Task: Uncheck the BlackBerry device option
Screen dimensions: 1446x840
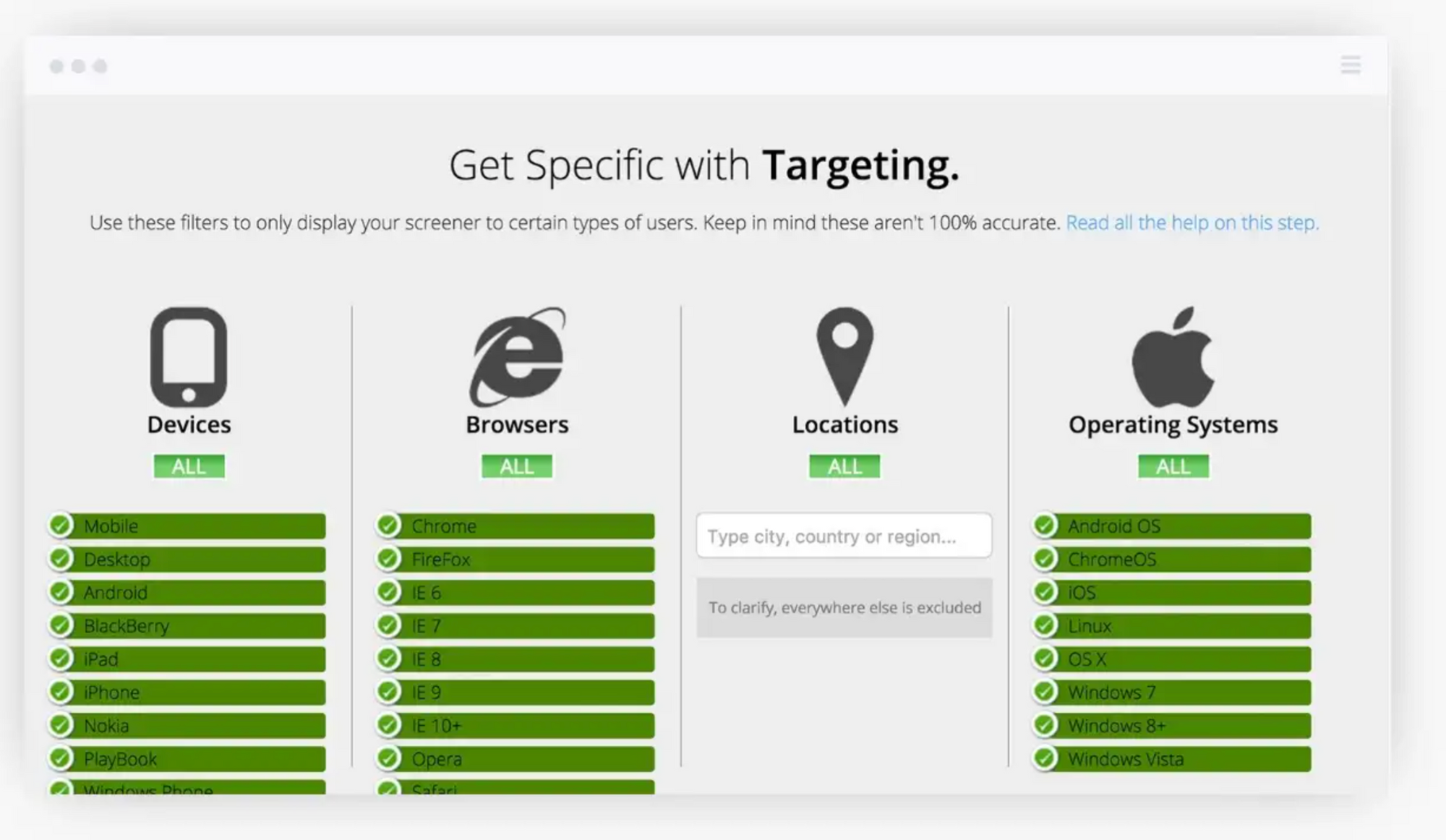Action: (x=188, y=626)
